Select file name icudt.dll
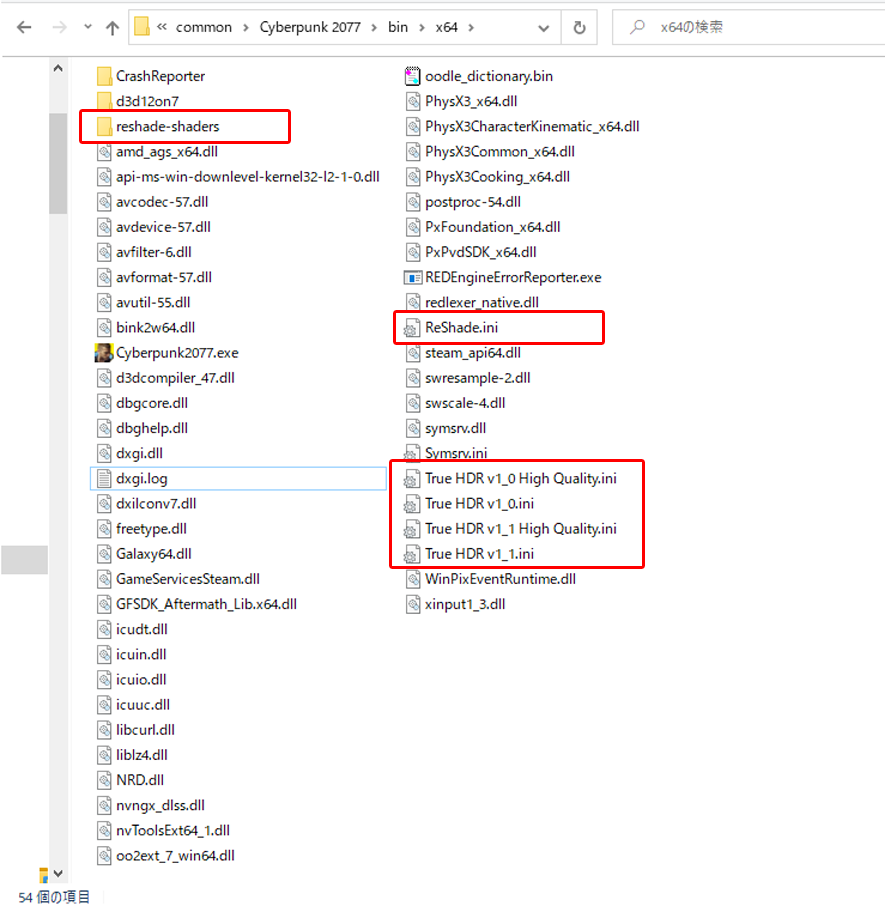The width and height of the screenshot is (885, 912). click(141, 629)
